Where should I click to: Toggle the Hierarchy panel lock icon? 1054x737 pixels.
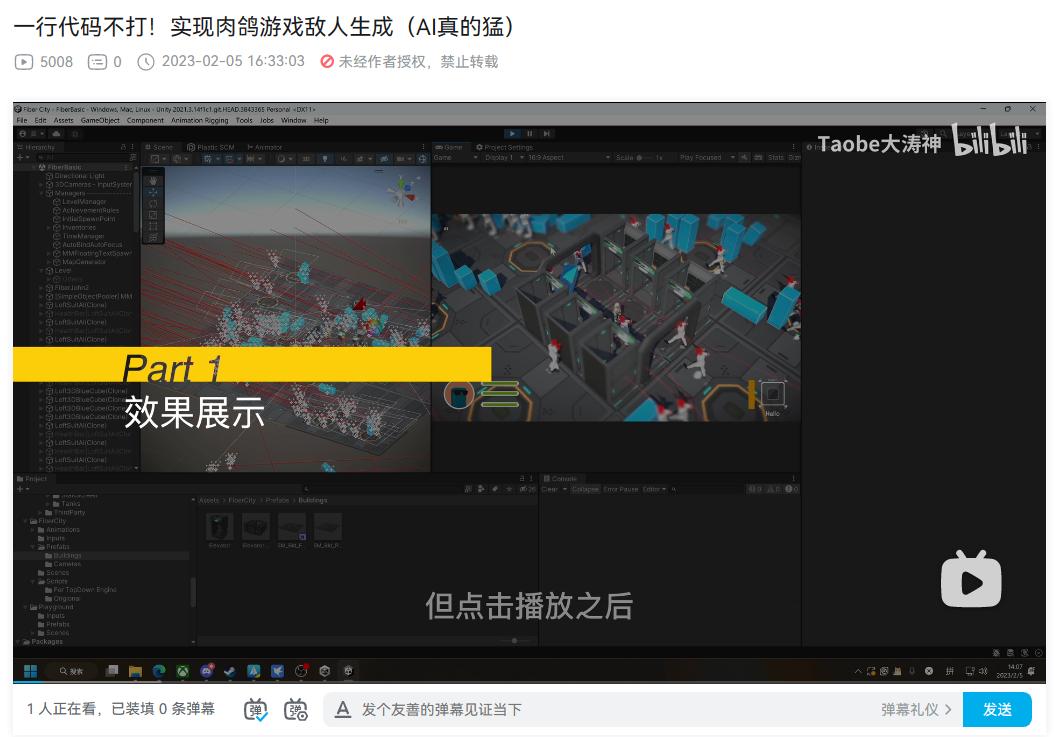pos(123,147)
